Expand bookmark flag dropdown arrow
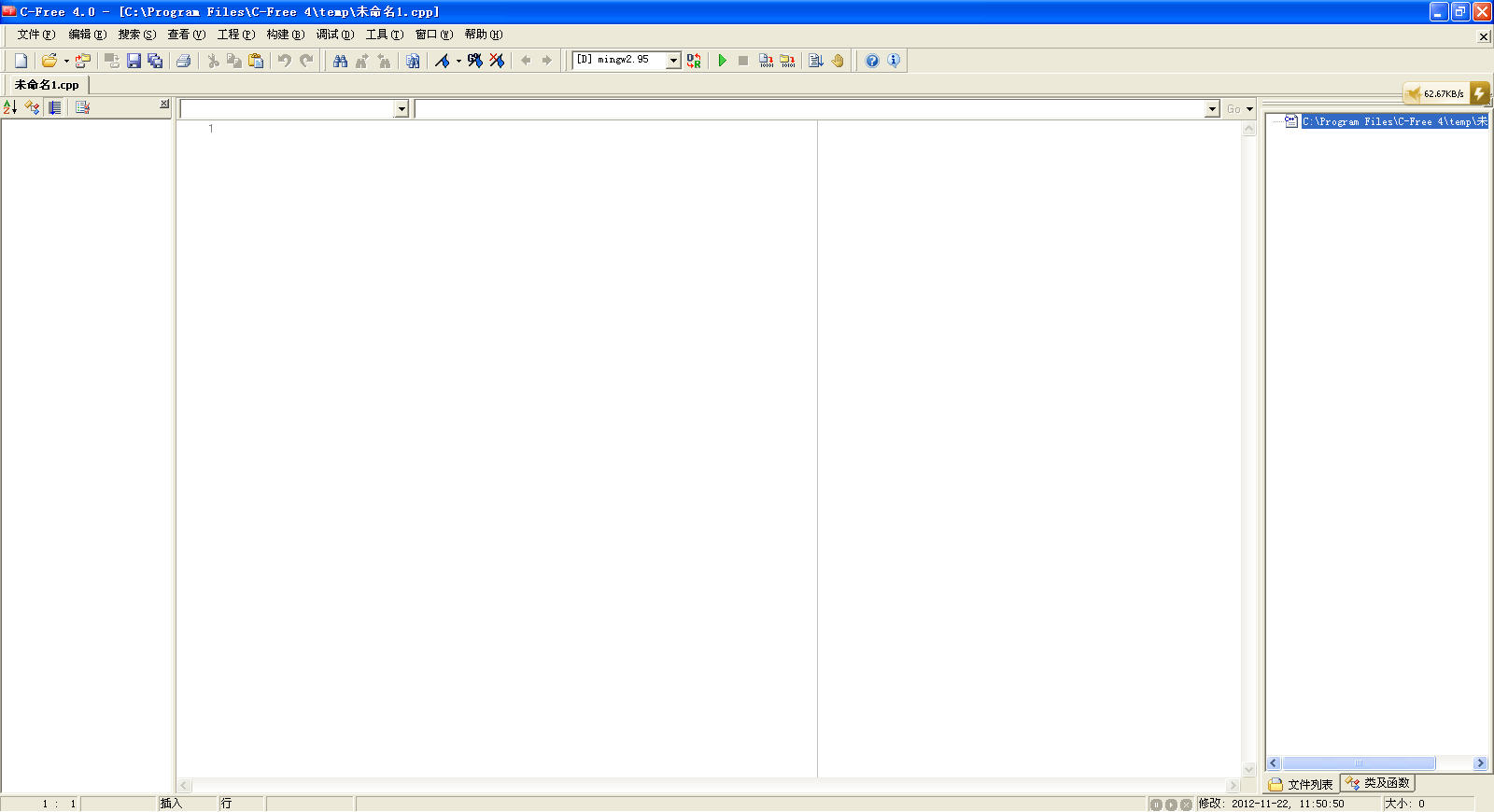 click(x=458, y=61)
